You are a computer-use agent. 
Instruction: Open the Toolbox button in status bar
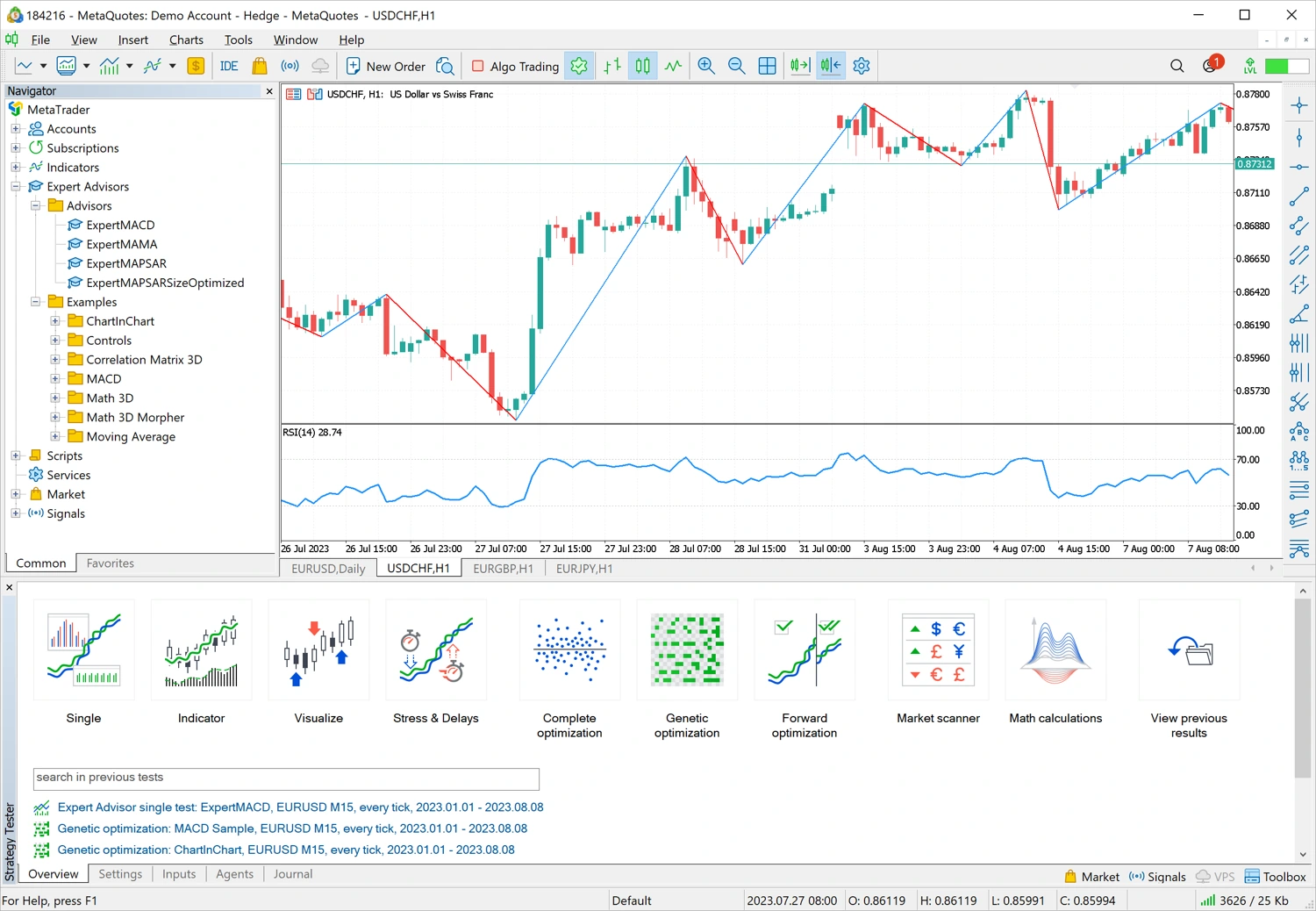1275,877
